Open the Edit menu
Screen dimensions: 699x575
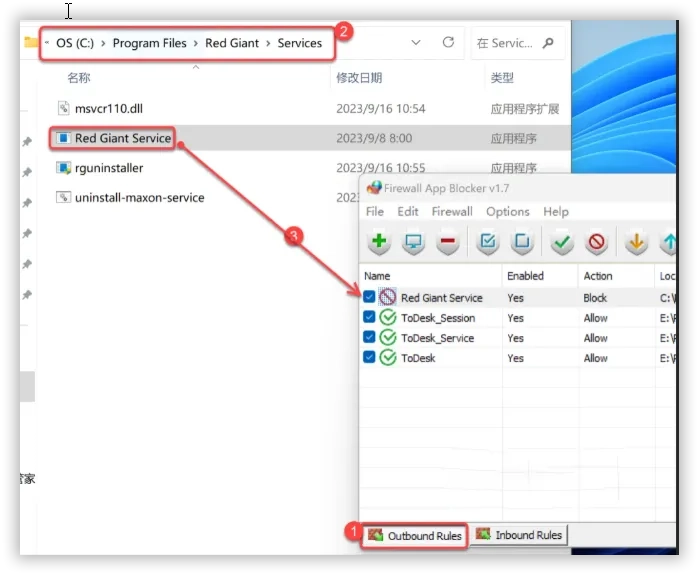[x=407, y=211]
